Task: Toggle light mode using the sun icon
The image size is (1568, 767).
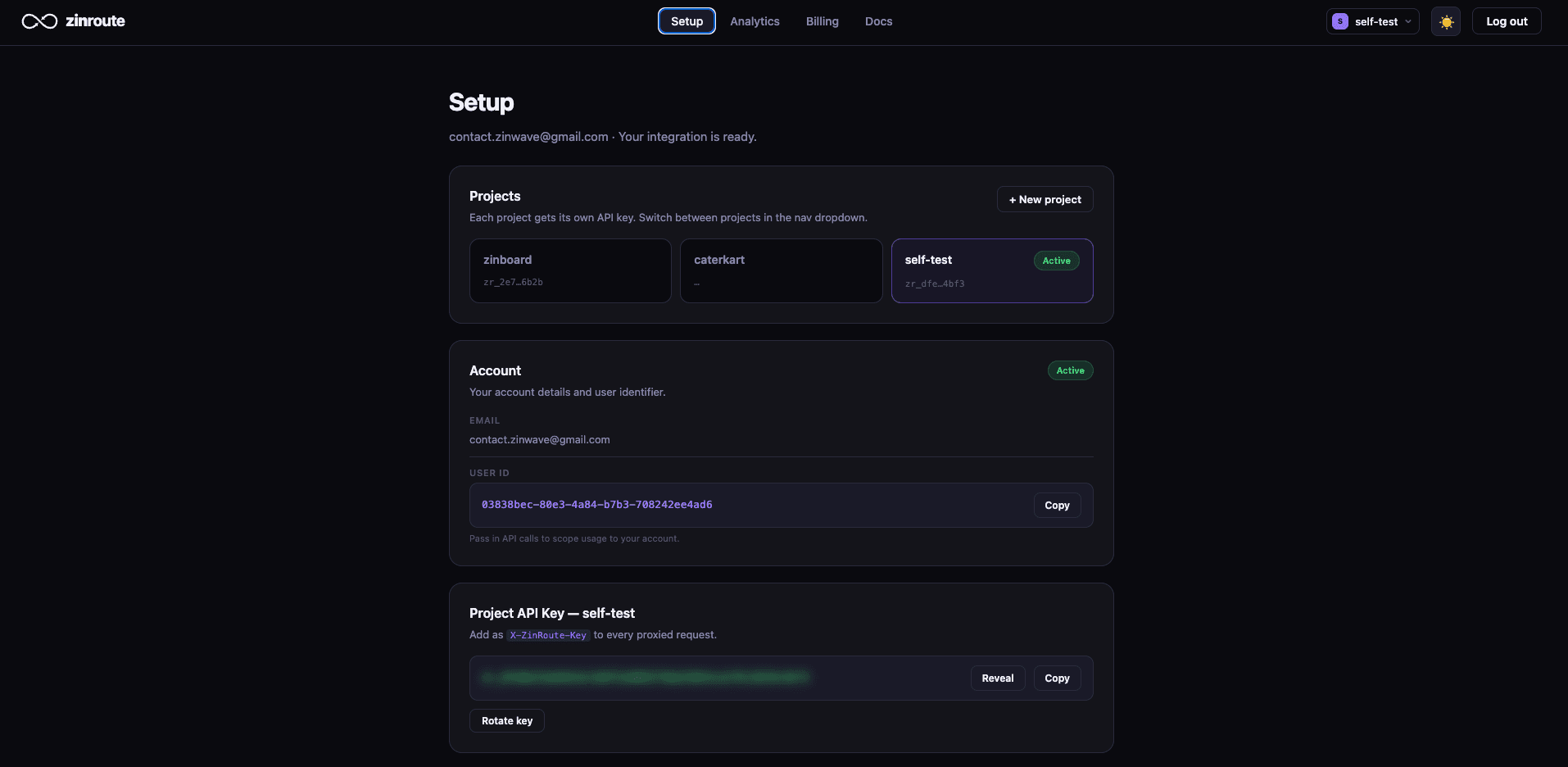Action: point(1445,21)
